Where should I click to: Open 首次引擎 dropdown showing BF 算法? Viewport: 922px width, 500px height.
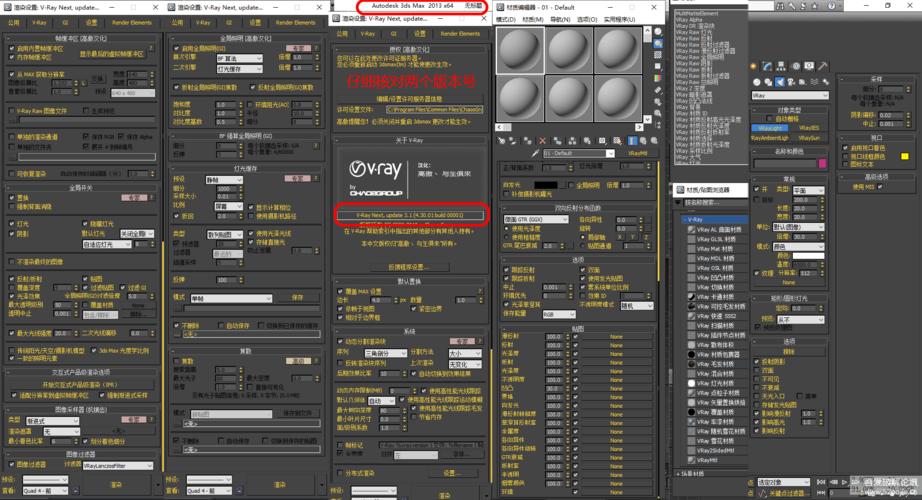239,58
